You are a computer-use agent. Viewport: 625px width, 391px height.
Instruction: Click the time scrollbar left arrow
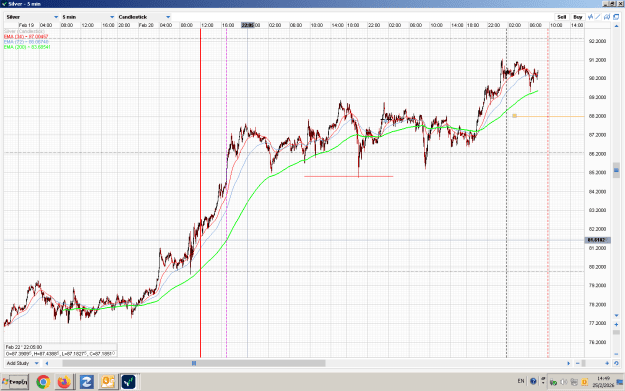(x=47, y=363)
